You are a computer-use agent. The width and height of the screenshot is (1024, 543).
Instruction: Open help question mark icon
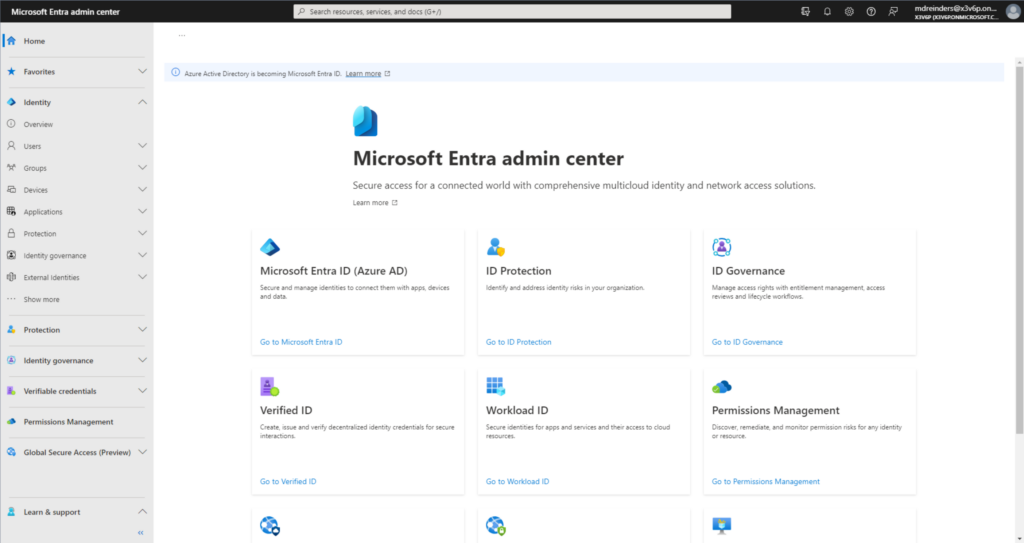[871, 11]
